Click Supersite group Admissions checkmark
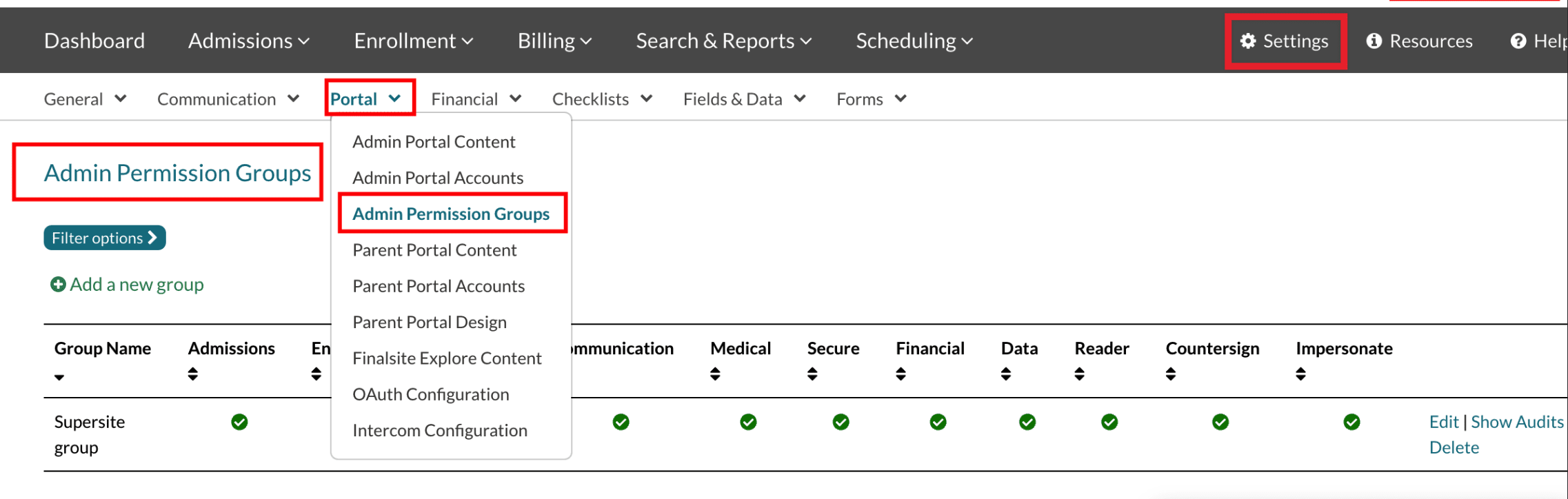Image resolution: width=1568 pixels, height=499 pixels. (x=239, y=422)
